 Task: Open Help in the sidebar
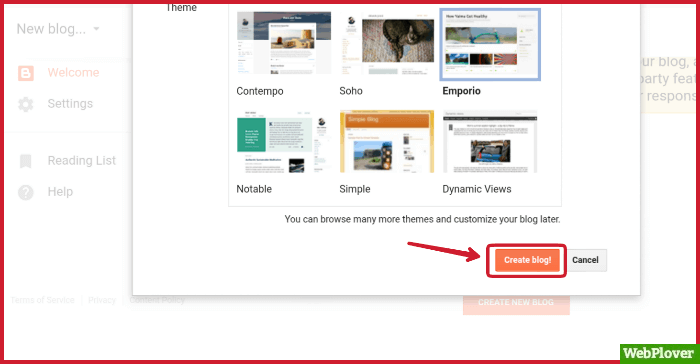point(60,192)
